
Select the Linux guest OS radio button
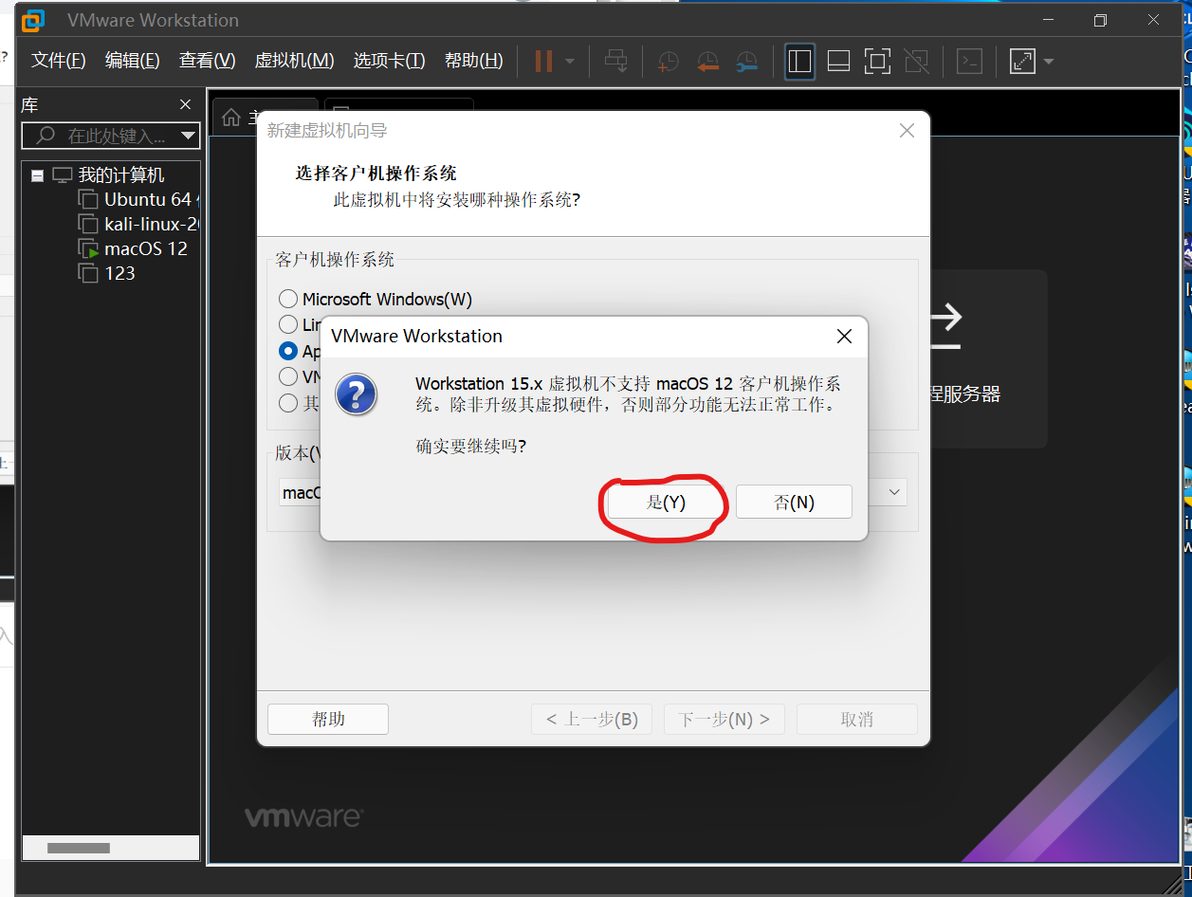(x=288, y=325)
